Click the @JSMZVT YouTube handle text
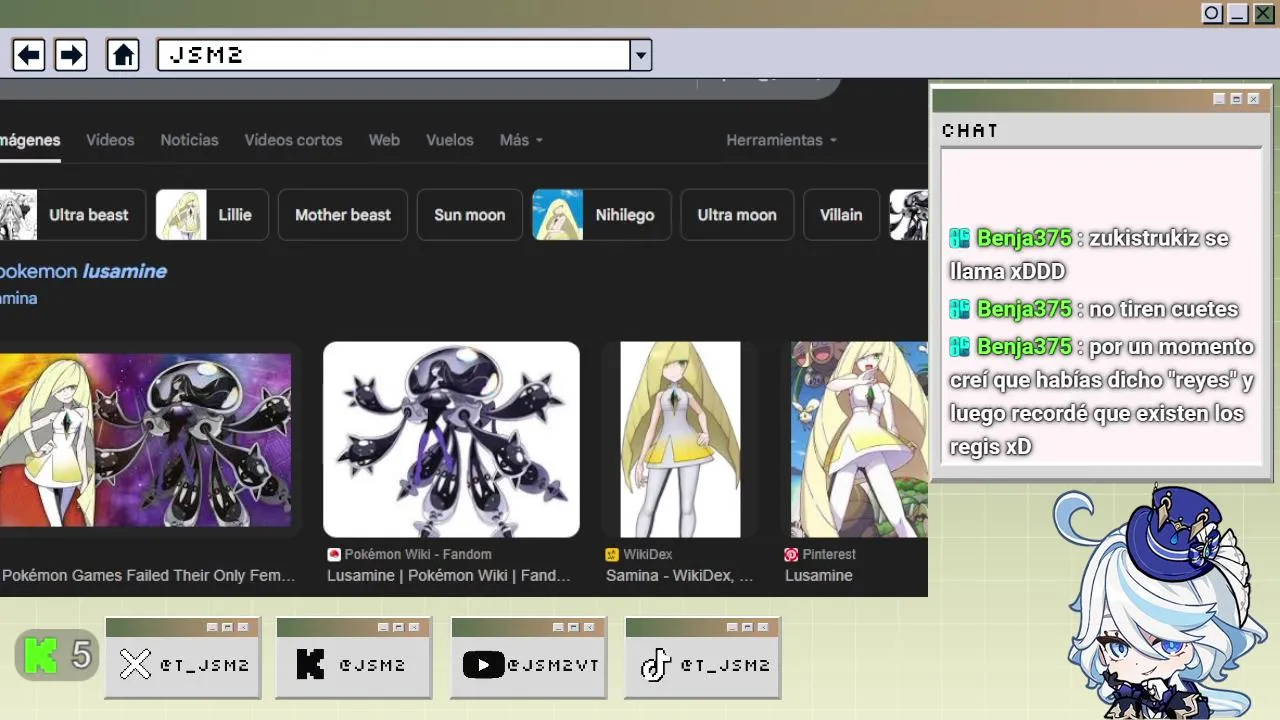The width and height of the screenshot is (1280, 720). 553,665
